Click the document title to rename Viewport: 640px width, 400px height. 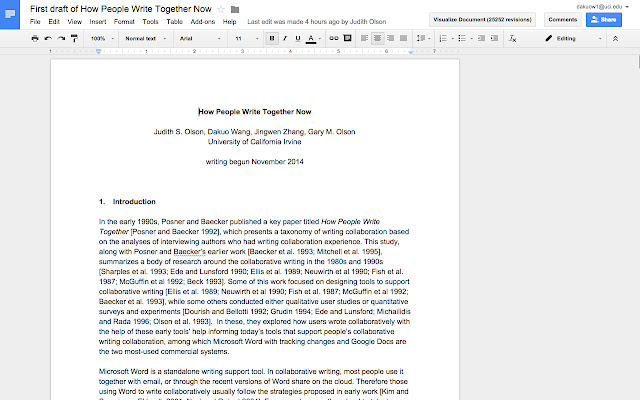[x=121, y=9]
